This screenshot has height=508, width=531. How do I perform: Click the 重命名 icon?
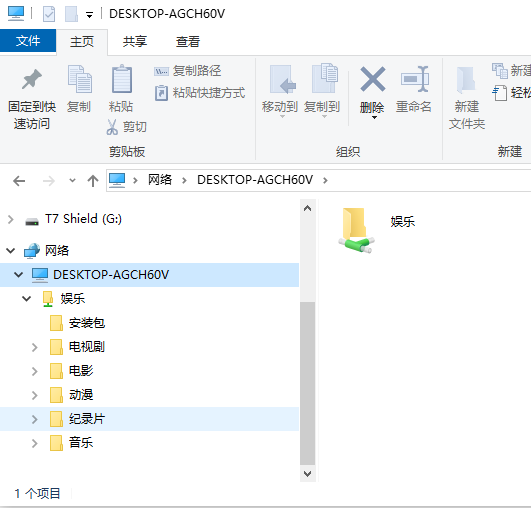pyautogui.click(x=415, y=79)
